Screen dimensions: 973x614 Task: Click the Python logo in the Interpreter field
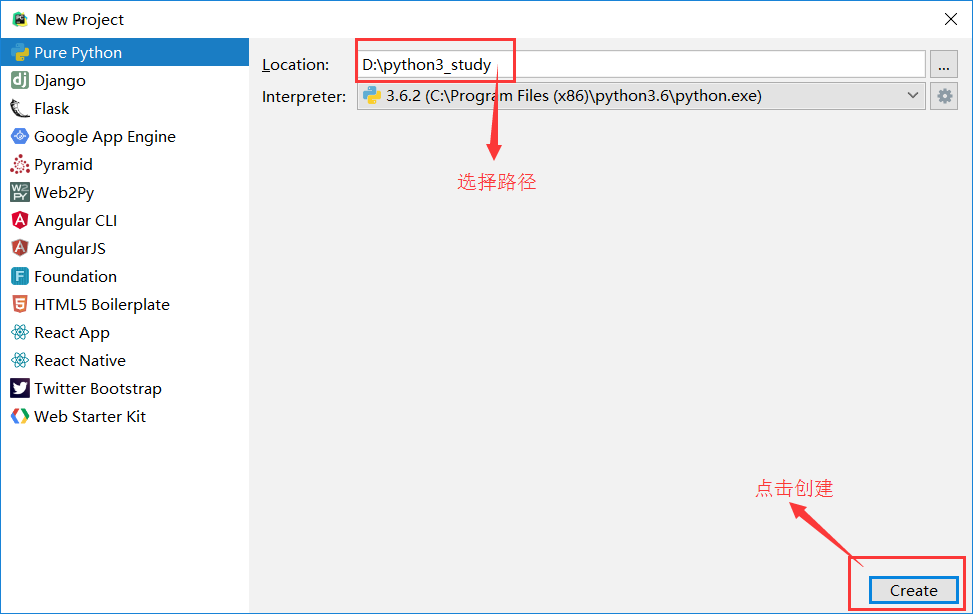tap(372, 96)
